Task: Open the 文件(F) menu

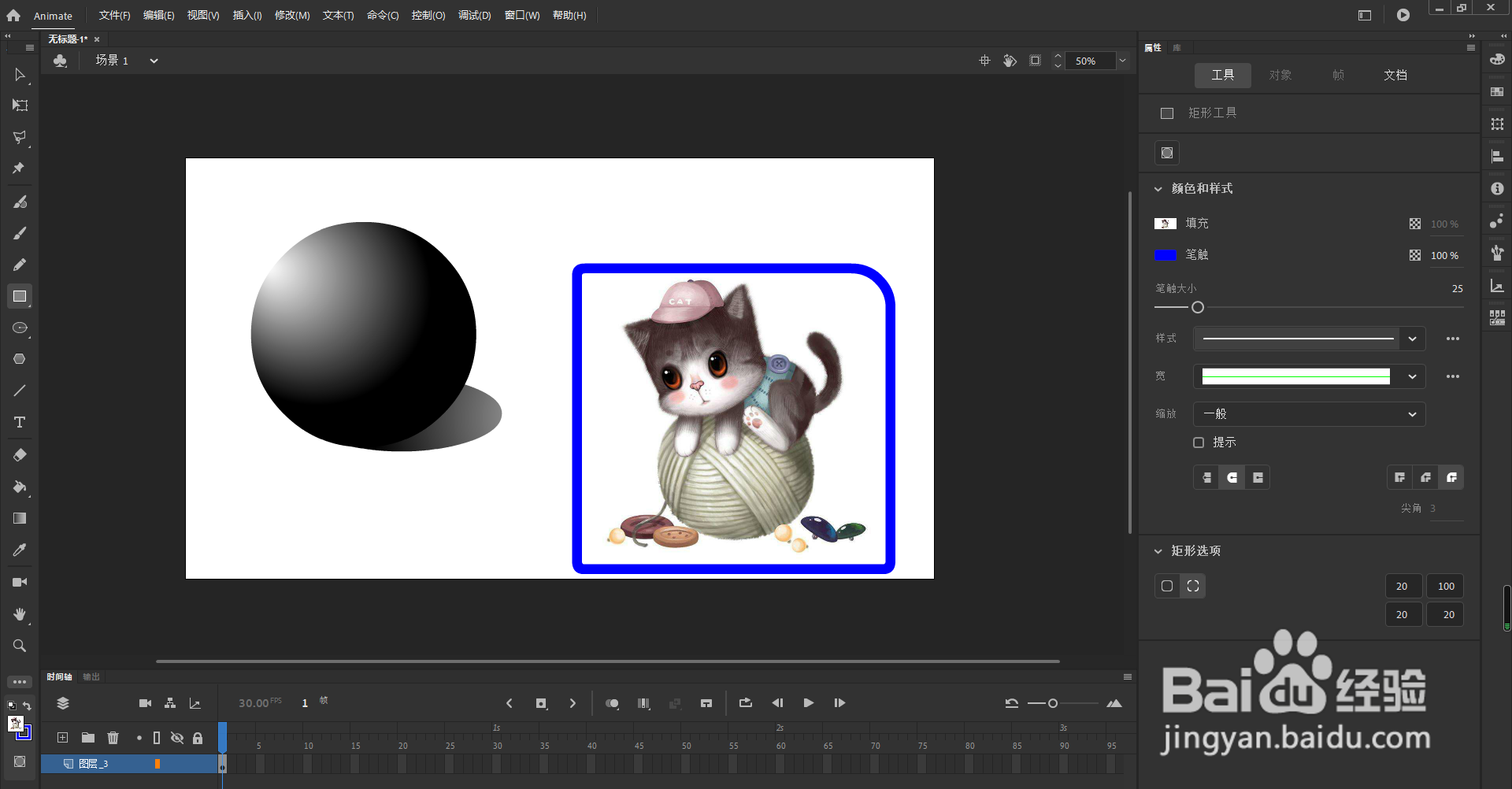Action: pyautogui.click(x=114, y=16)
